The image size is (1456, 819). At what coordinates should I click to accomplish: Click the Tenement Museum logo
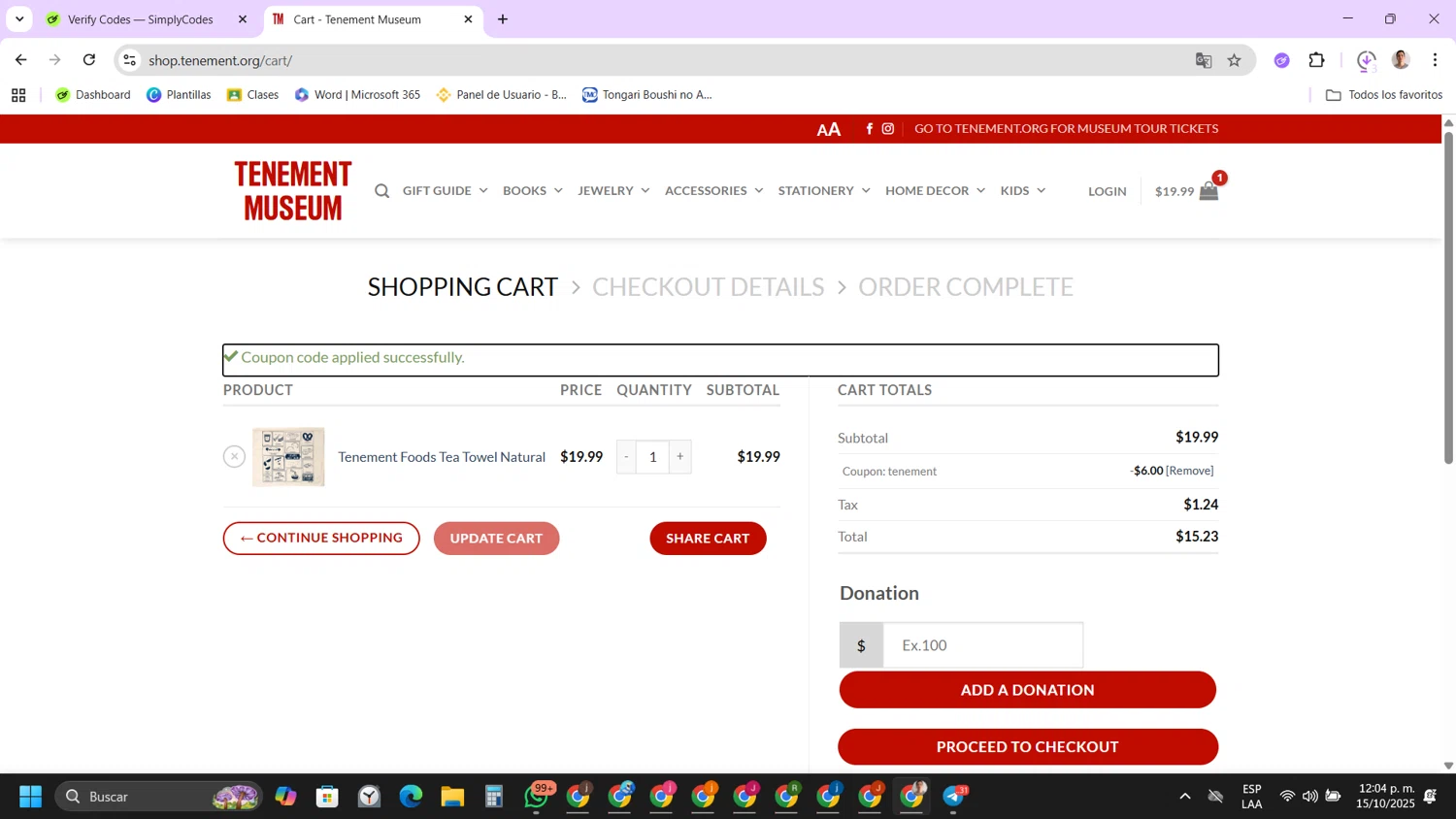click(293, 190)
